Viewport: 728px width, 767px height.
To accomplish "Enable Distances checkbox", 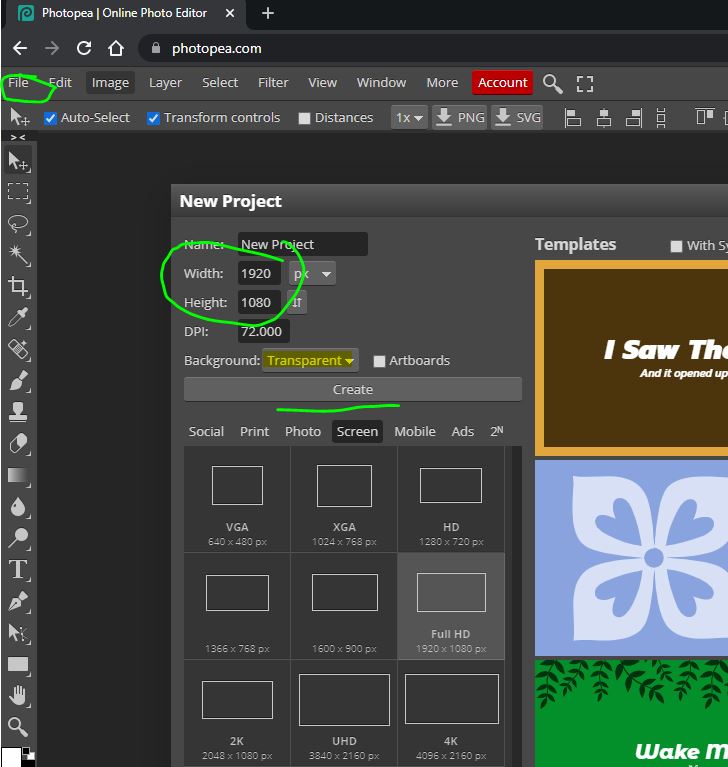I will click(x=304, y=118).
